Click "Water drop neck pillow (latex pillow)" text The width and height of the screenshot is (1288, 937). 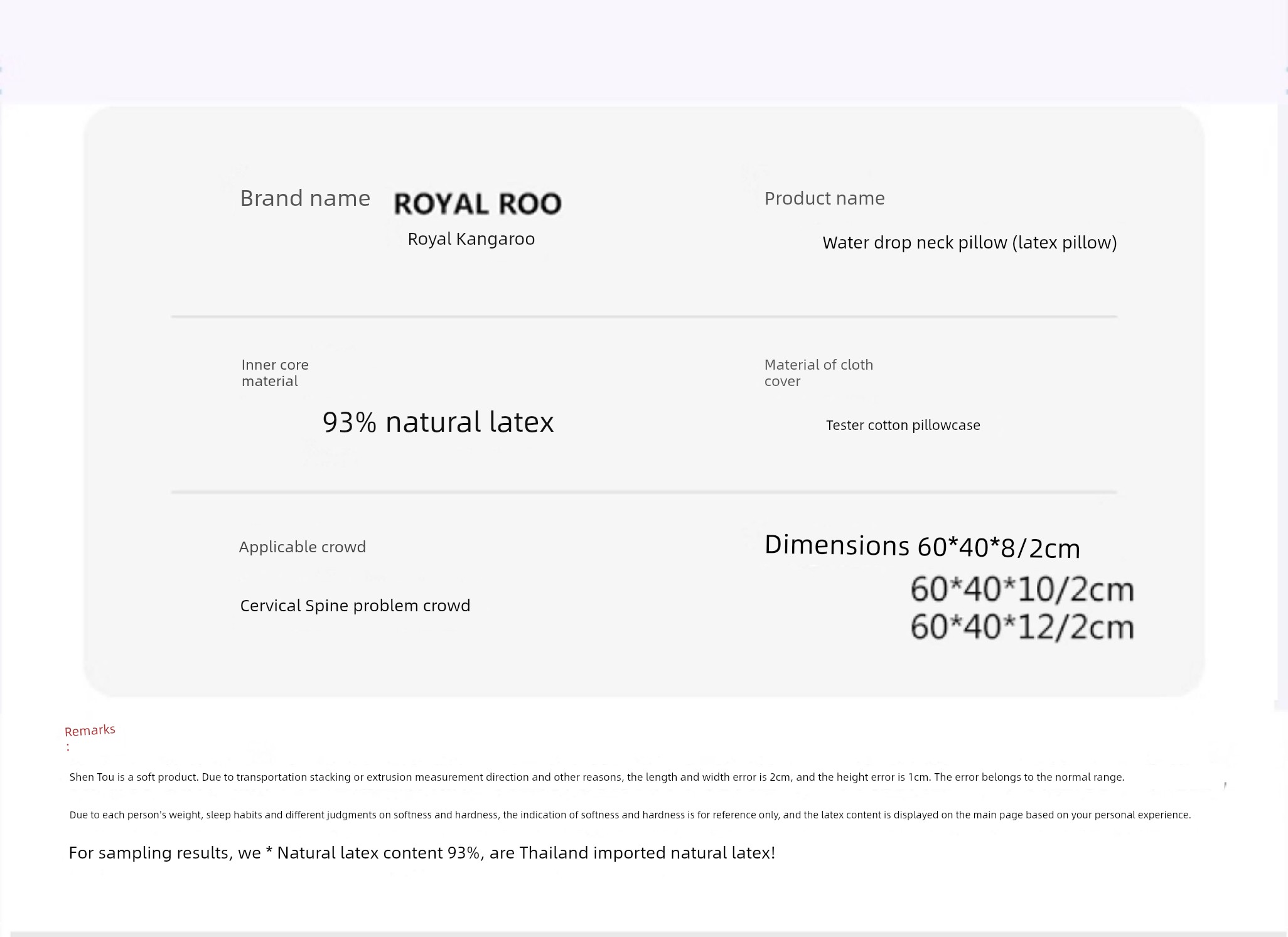969,243
